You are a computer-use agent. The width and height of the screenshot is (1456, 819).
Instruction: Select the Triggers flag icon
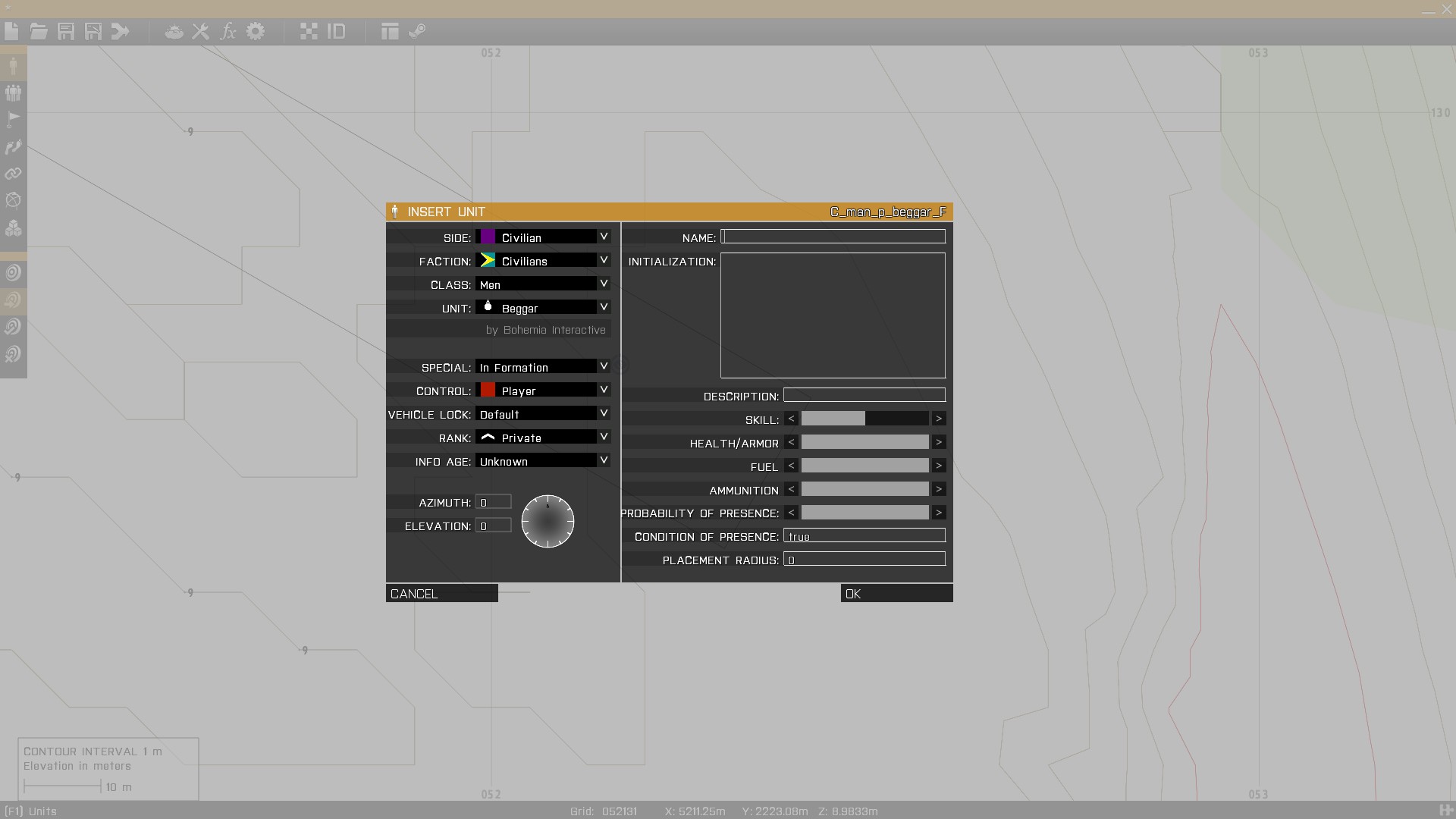coord(13,119)
